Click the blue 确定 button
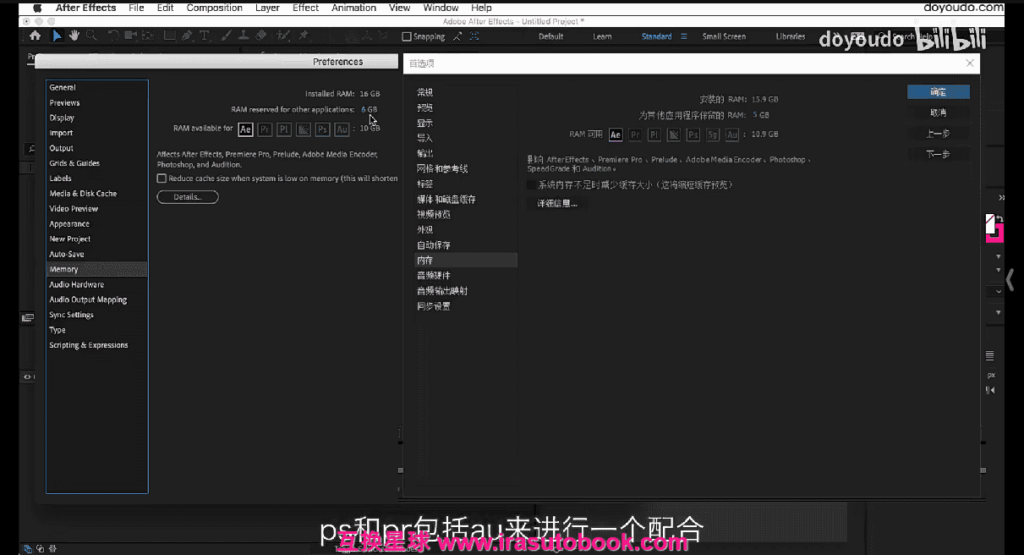The width and height of the screenshot is (1024, 555). pos(938,92)
